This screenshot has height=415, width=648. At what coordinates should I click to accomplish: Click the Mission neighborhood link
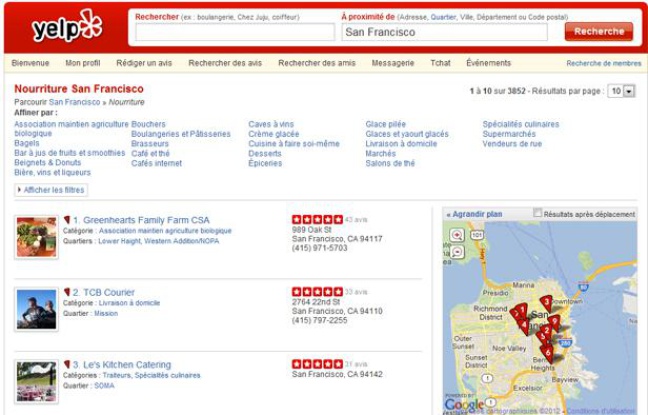(106, 313)
